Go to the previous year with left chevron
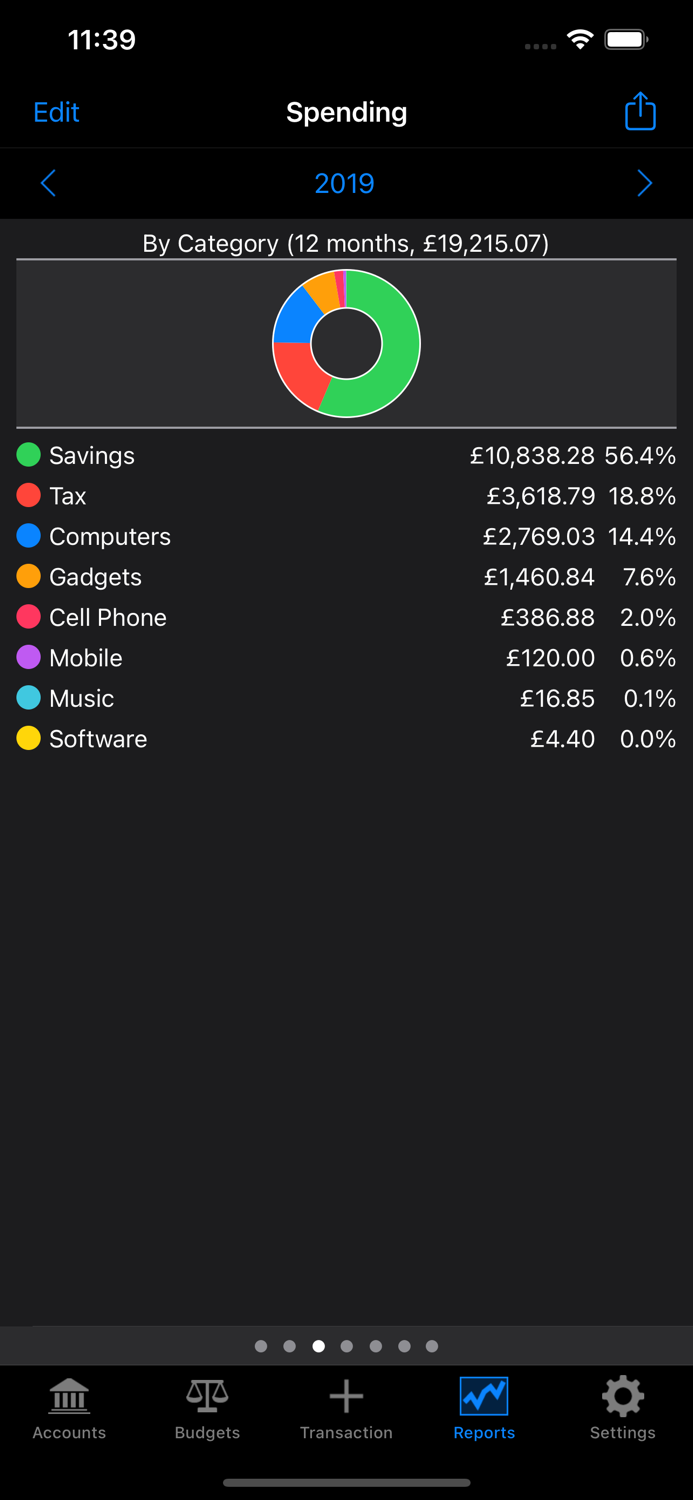693x1500 pixels. coord(48,183)
